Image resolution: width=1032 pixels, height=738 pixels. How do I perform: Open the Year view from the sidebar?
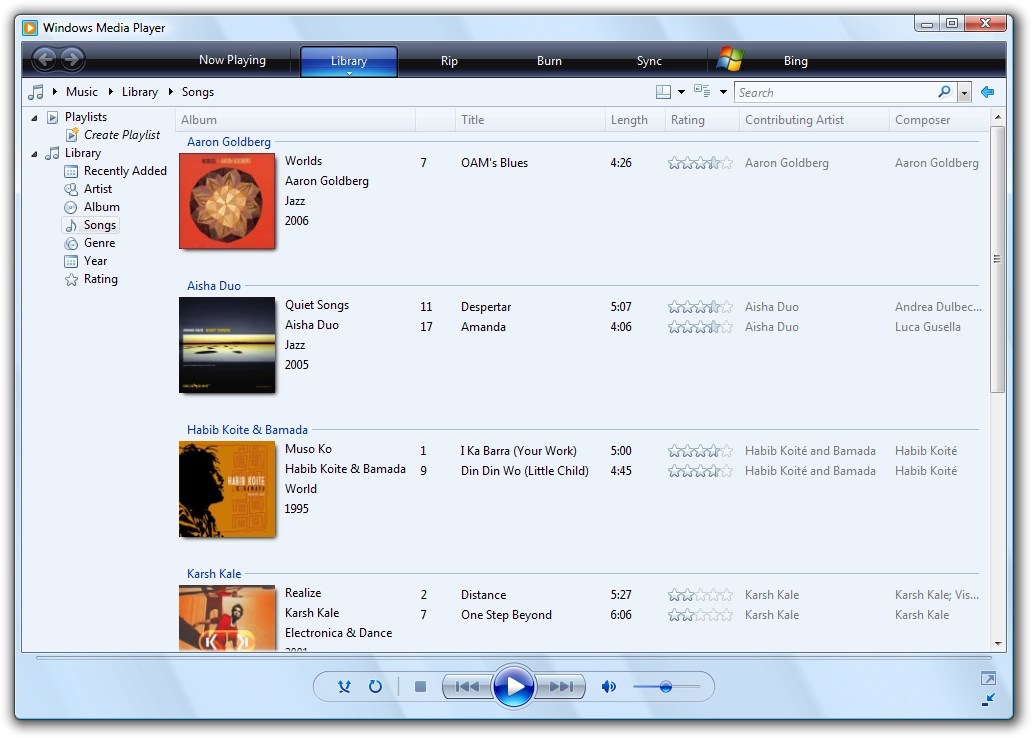pyautogui.click(x=96, y=261)
